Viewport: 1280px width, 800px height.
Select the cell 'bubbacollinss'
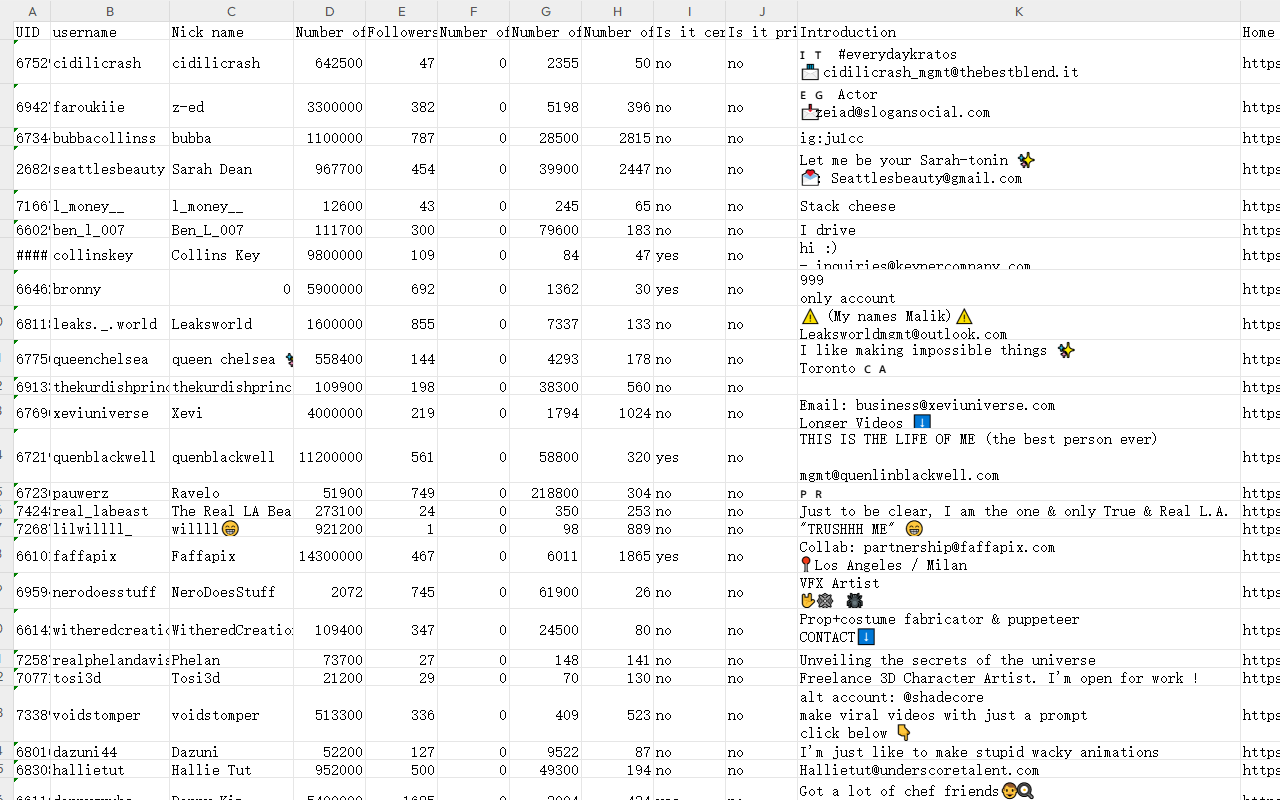tap(110, 138)
